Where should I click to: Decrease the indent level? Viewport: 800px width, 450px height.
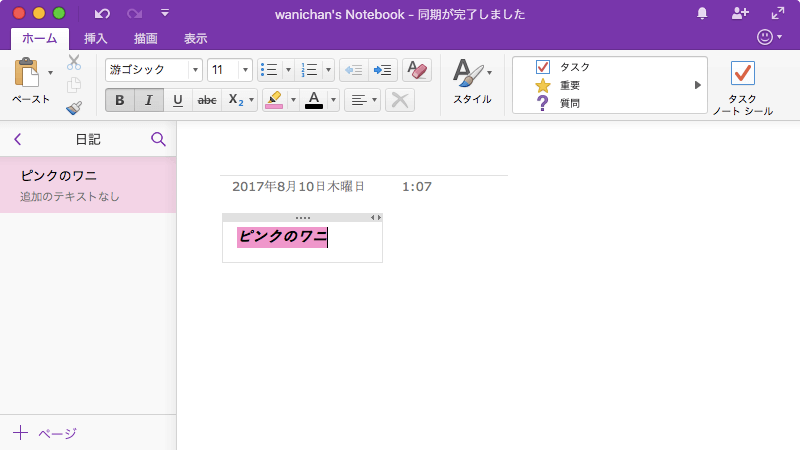pyautogui.click(x=354, y=70)
